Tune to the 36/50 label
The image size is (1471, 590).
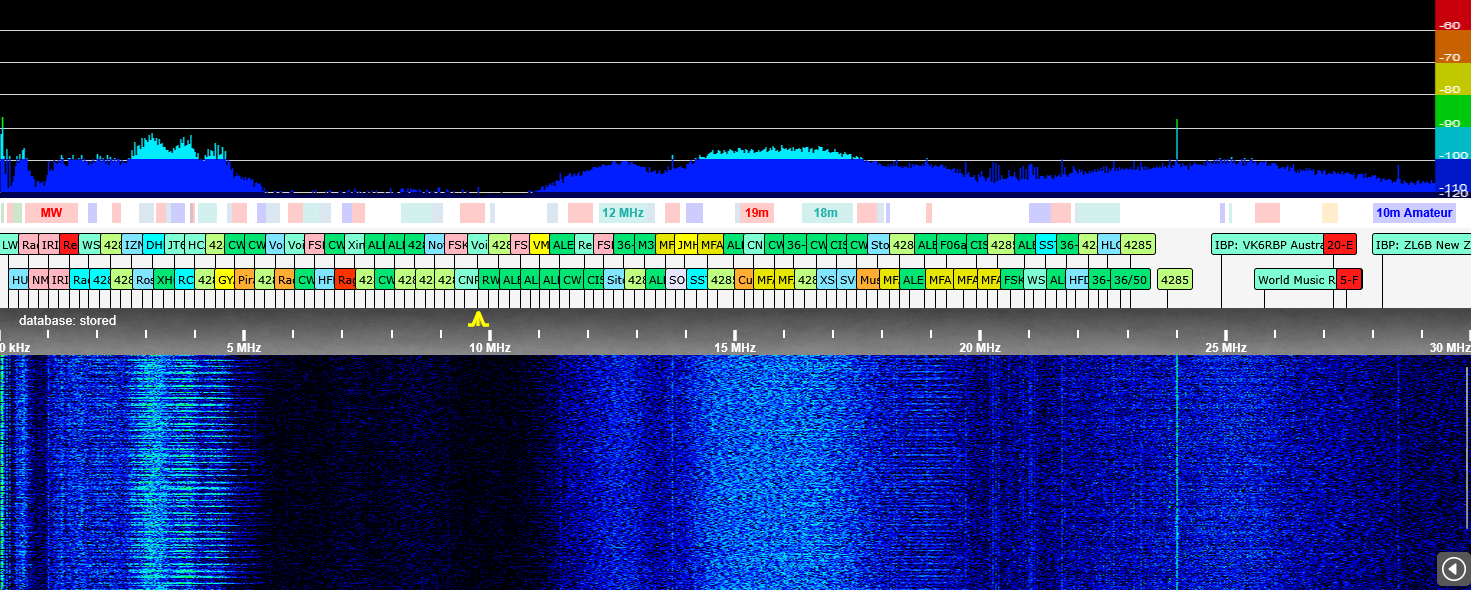click(1131, 280)
